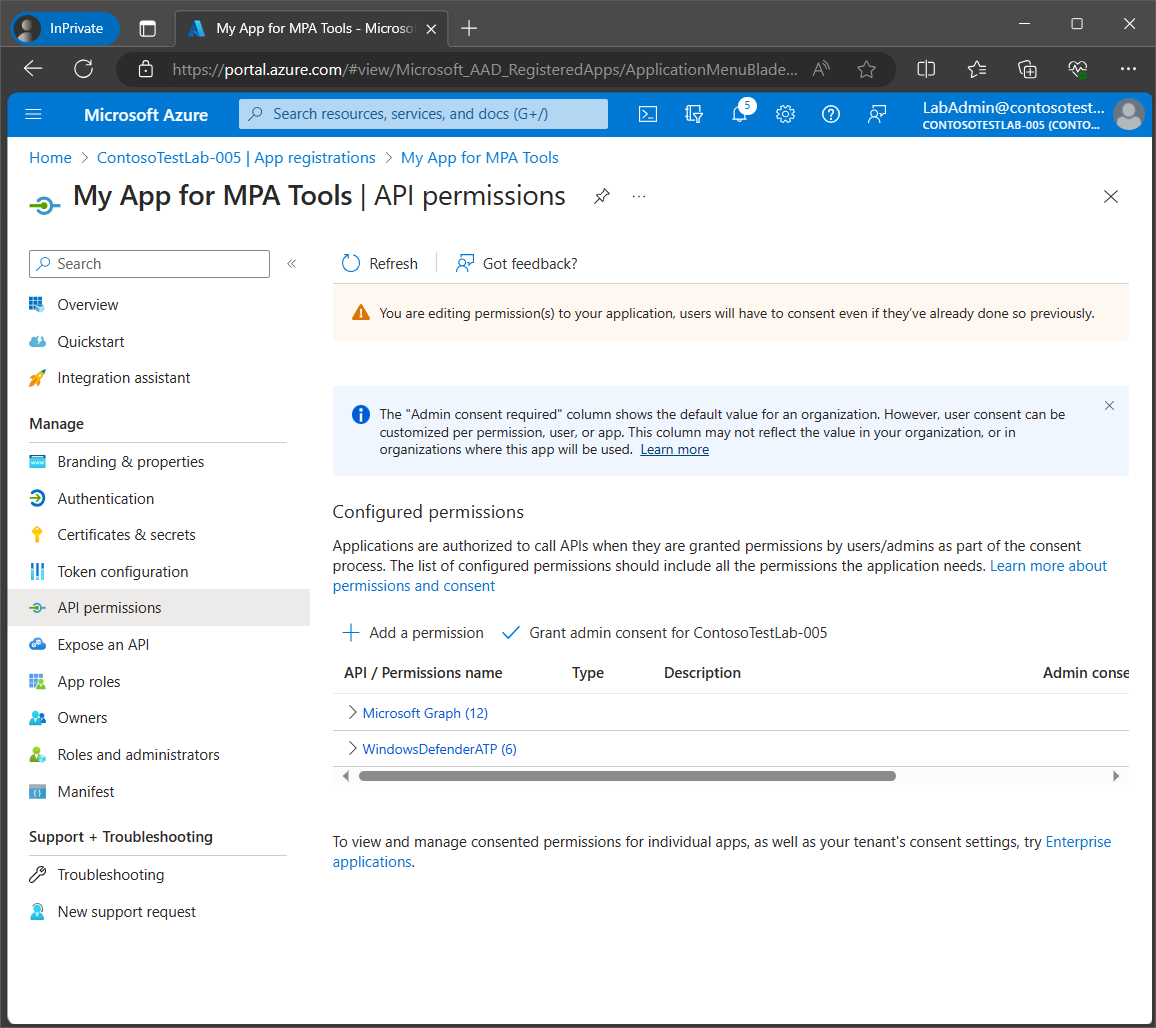Select API permissions in the sidebar

coord(159,608)
